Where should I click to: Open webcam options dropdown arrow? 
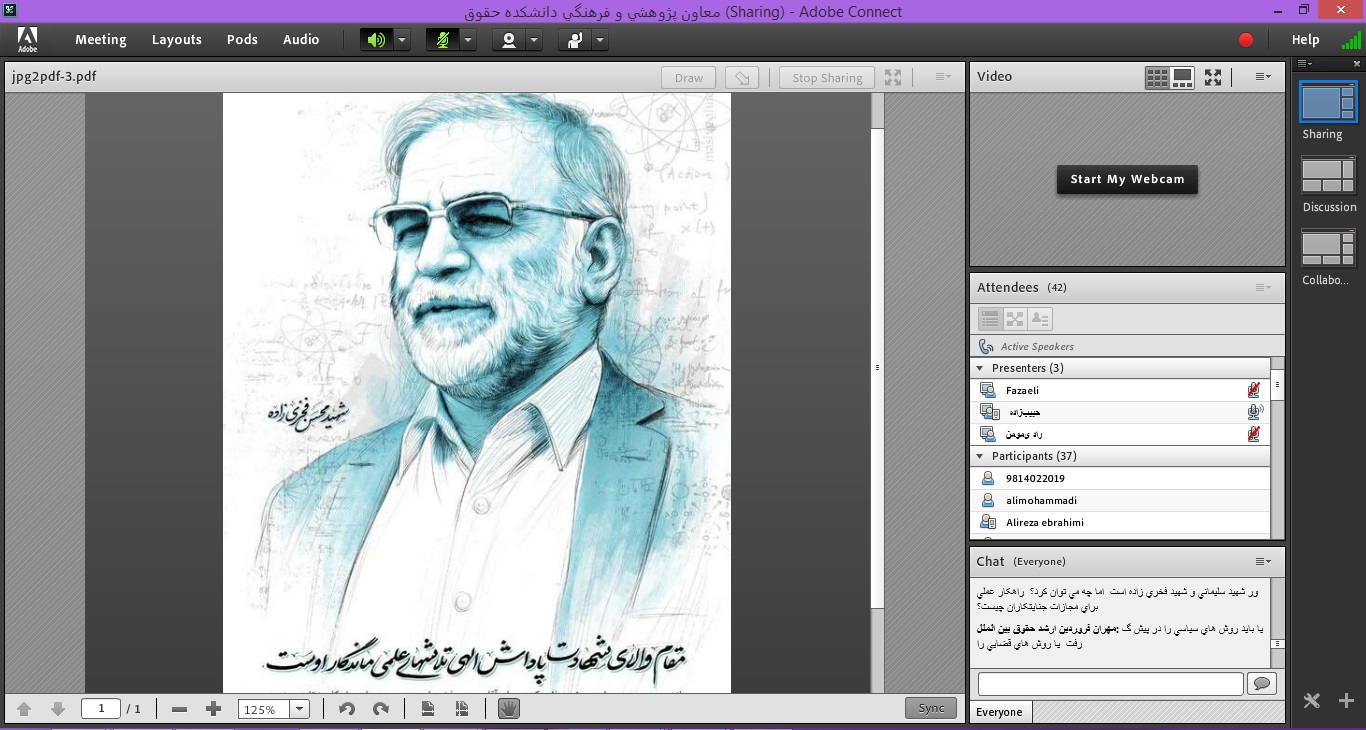pos(534,40)
